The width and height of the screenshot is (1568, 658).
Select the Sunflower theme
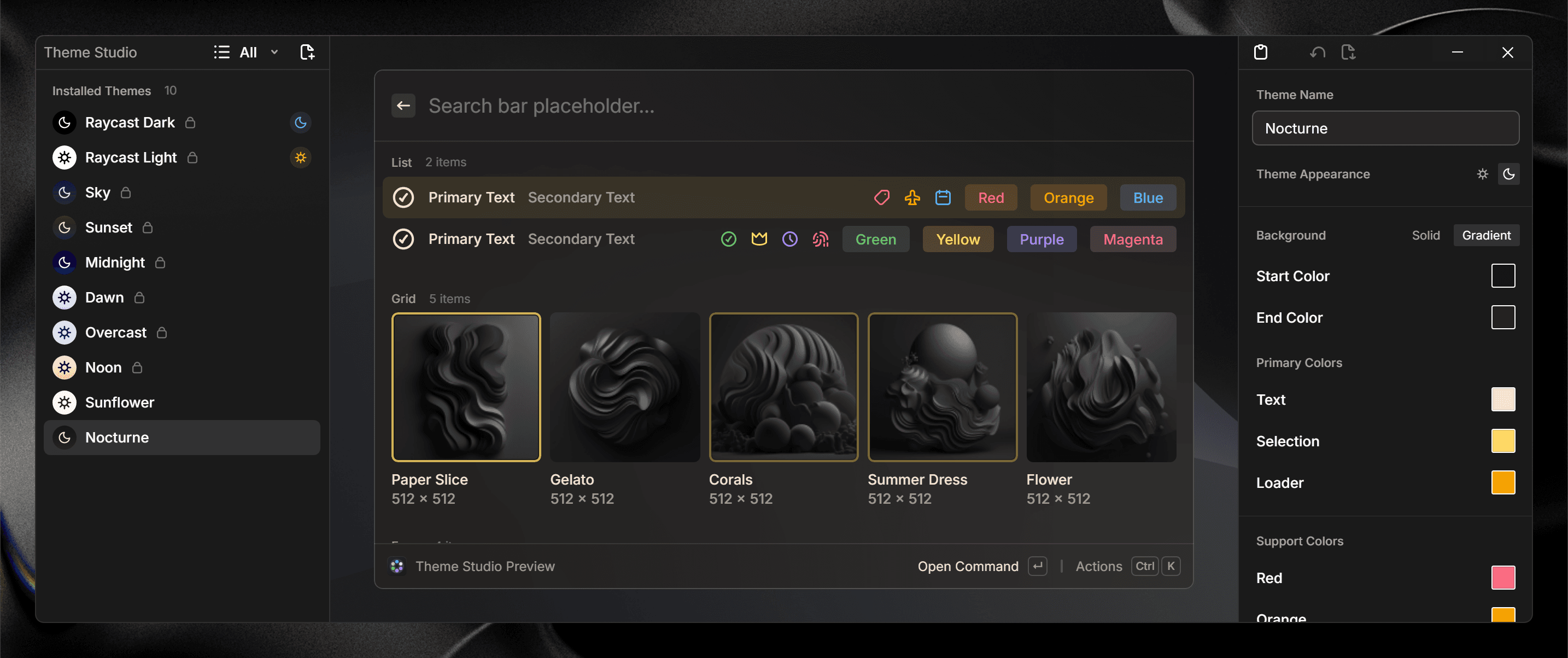tap(119, 401)
